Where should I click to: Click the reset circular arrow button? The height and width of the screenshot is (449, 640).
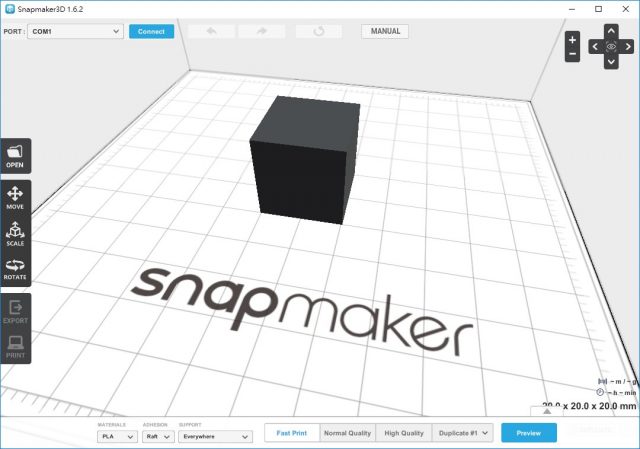click(319, 31)
